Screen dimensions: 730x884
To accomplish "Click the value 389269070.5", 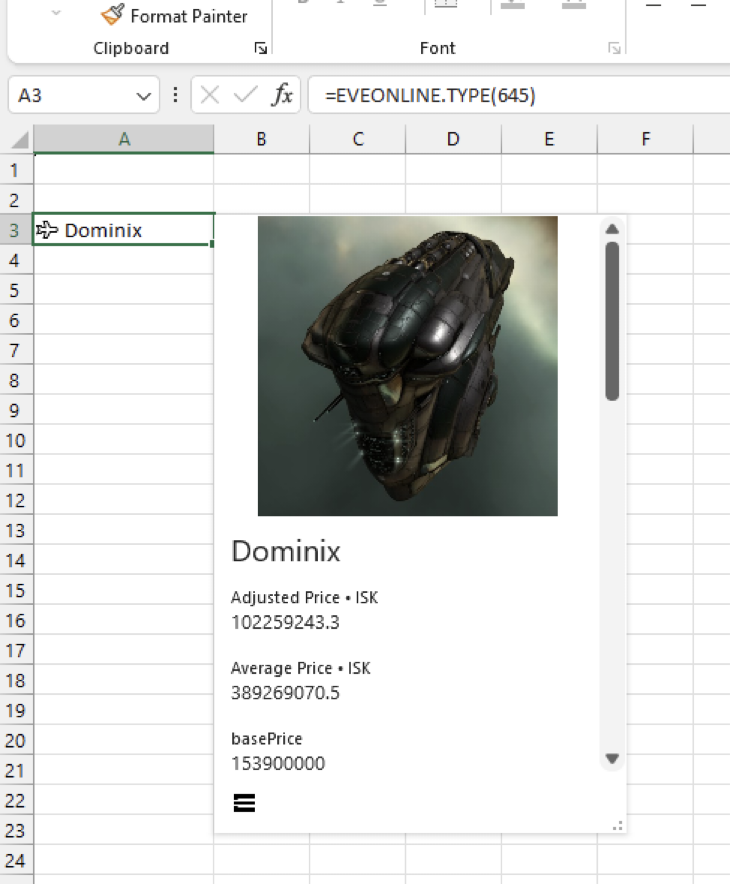I will [x=285, y=693].
